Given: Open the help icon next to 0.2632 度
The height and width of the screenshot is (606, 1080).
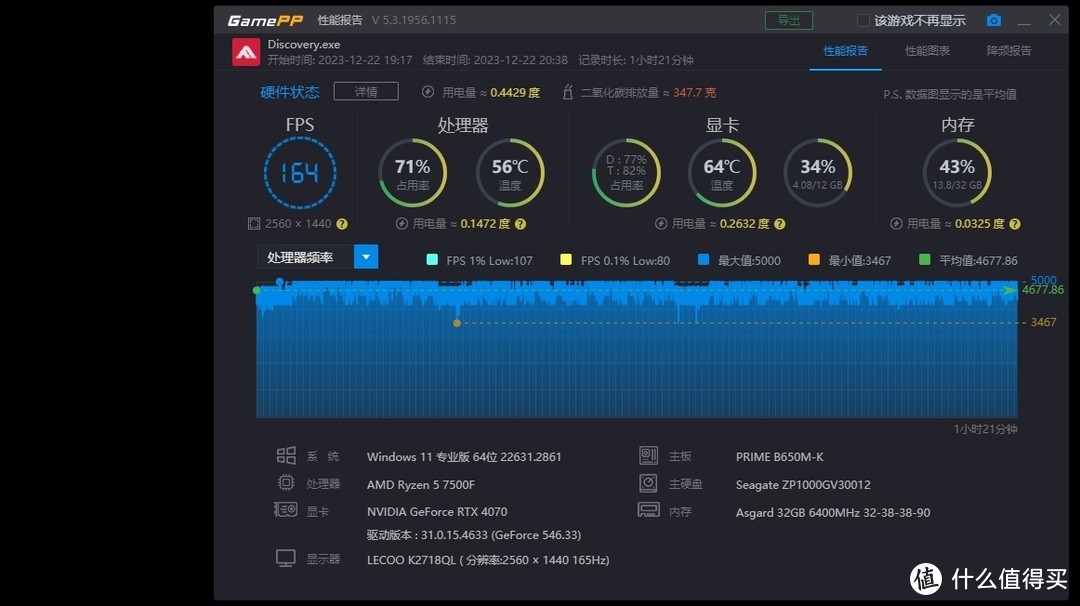Looking at the screenshot, I should pos(780,224).
